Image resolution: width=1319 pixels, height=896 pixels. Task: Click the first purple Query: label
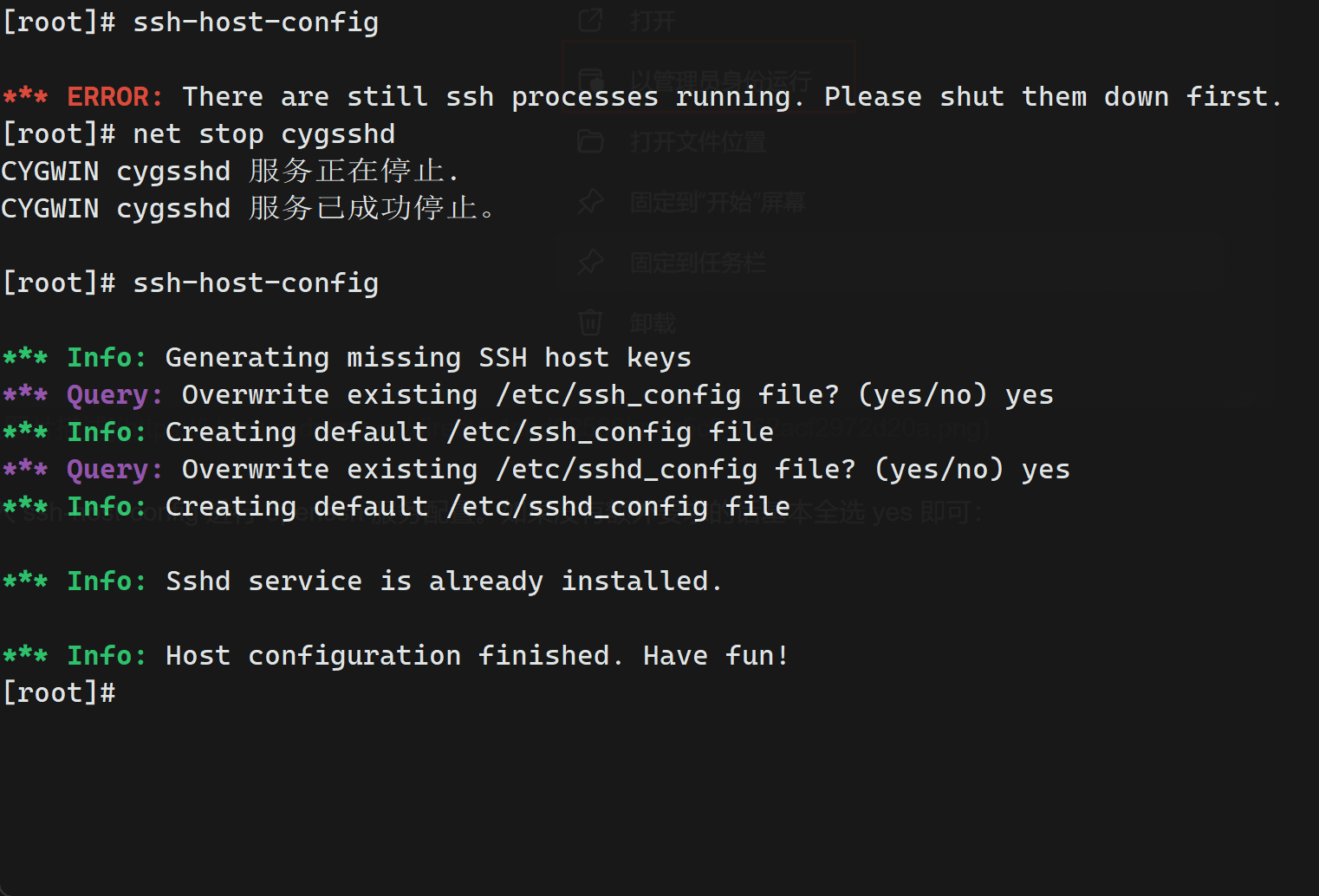point(114,395)
